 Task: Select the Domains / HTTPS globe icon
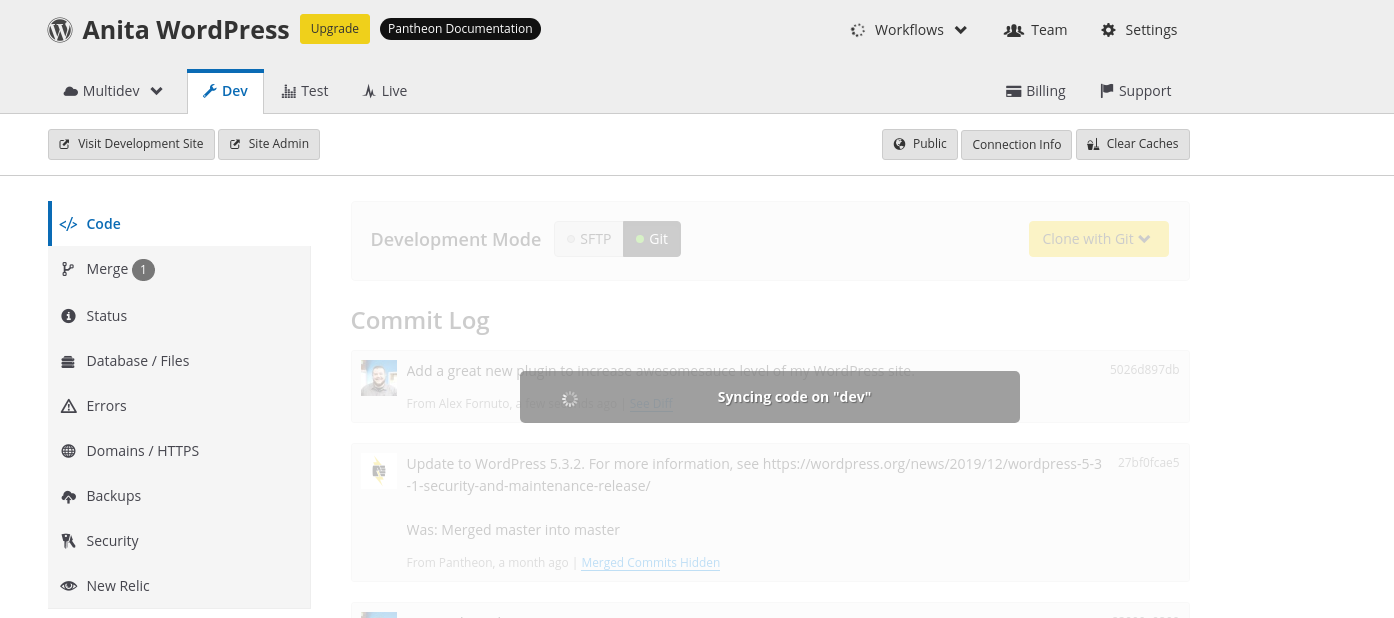click(68, 450)
